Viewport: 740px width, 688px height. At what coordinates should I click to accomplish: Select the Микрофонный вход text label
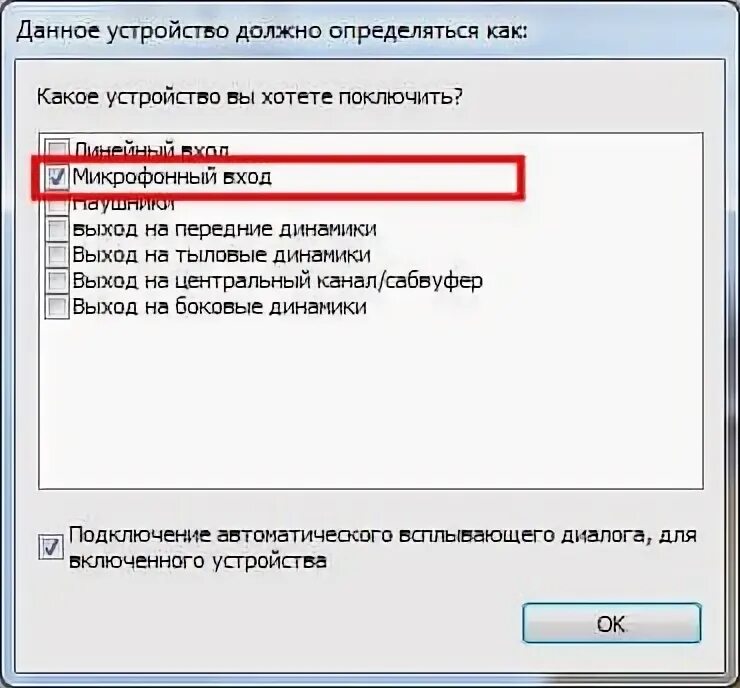click(x=172, y=177)
